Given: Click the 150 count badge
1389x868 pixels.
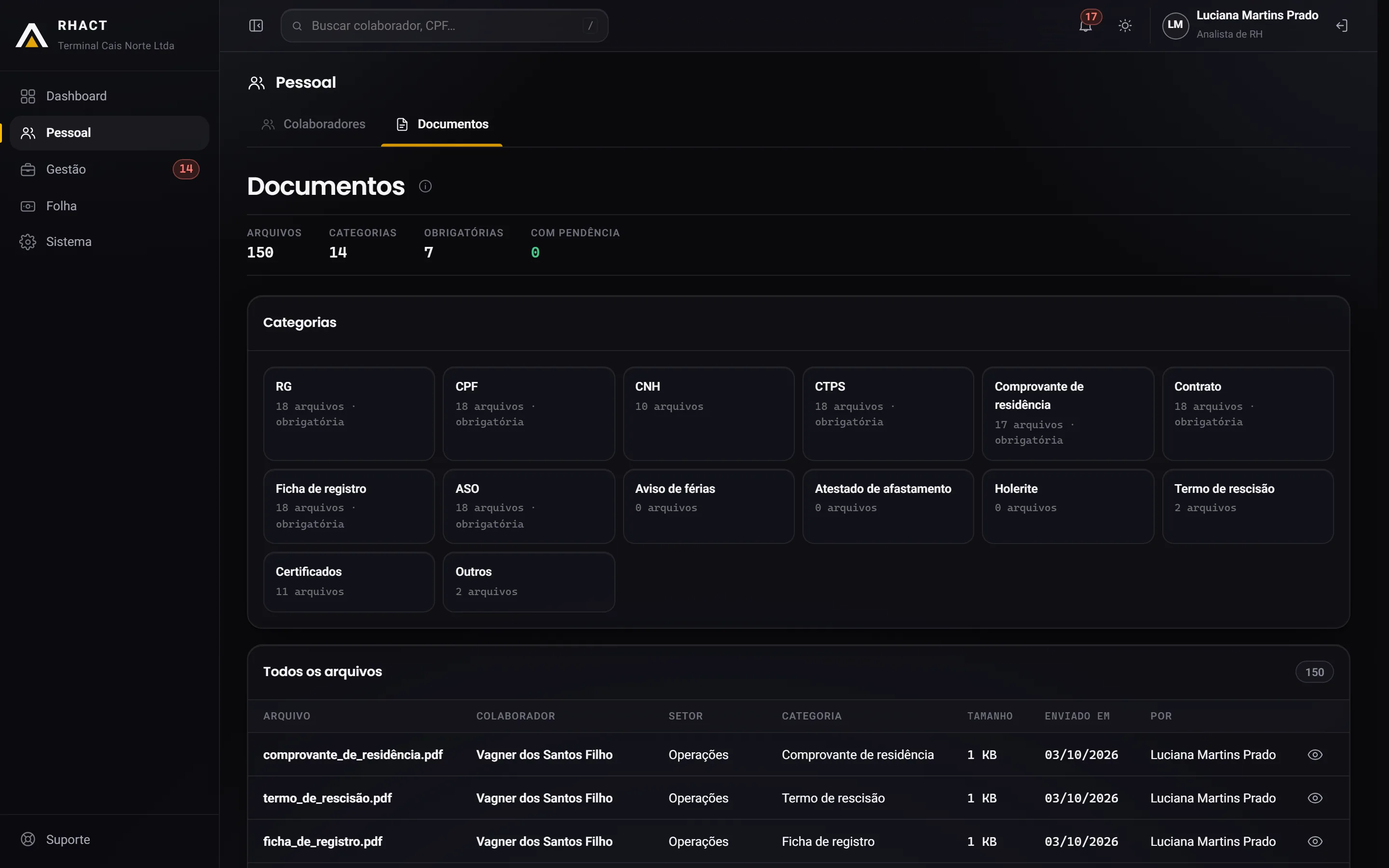Looking at the screenshot, I should (x=1314, y=672).
